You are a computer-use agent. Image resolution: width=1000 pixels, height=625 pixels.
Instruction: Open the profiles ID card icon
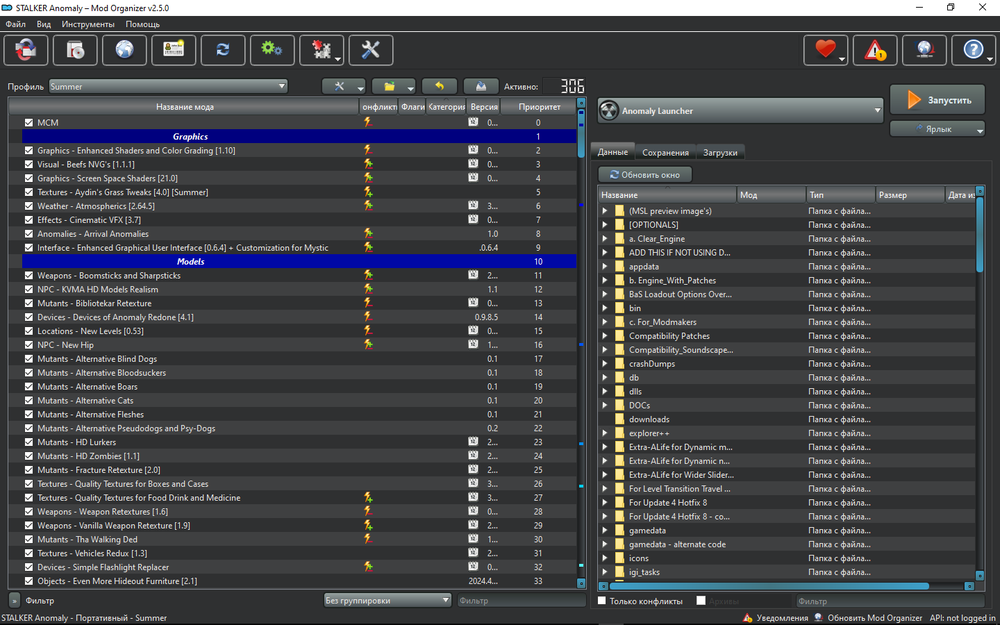pos(173,49)
